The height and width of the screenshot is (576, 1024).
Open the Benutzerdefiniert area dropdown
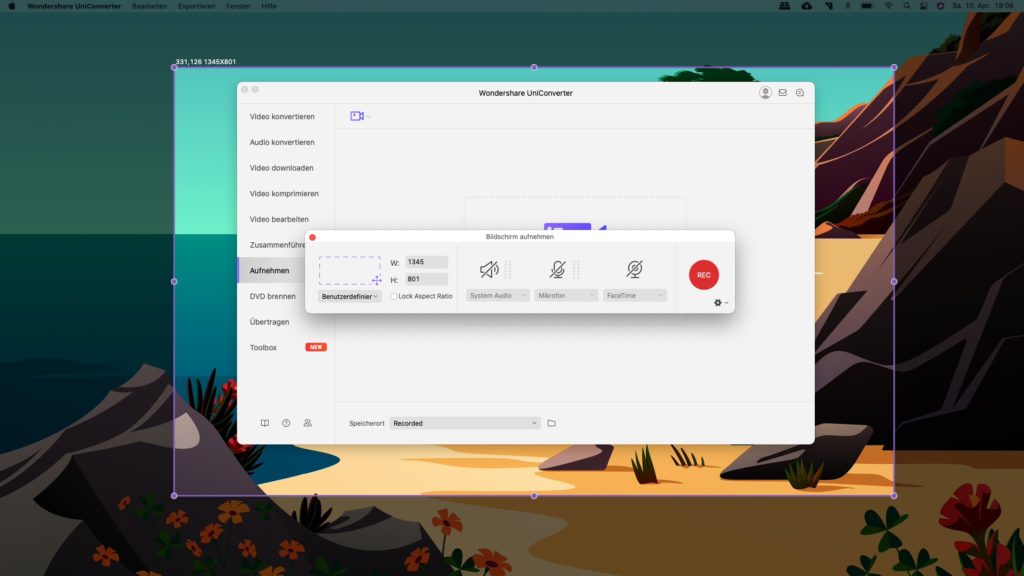pyautogui.click(x=349, y=296)
